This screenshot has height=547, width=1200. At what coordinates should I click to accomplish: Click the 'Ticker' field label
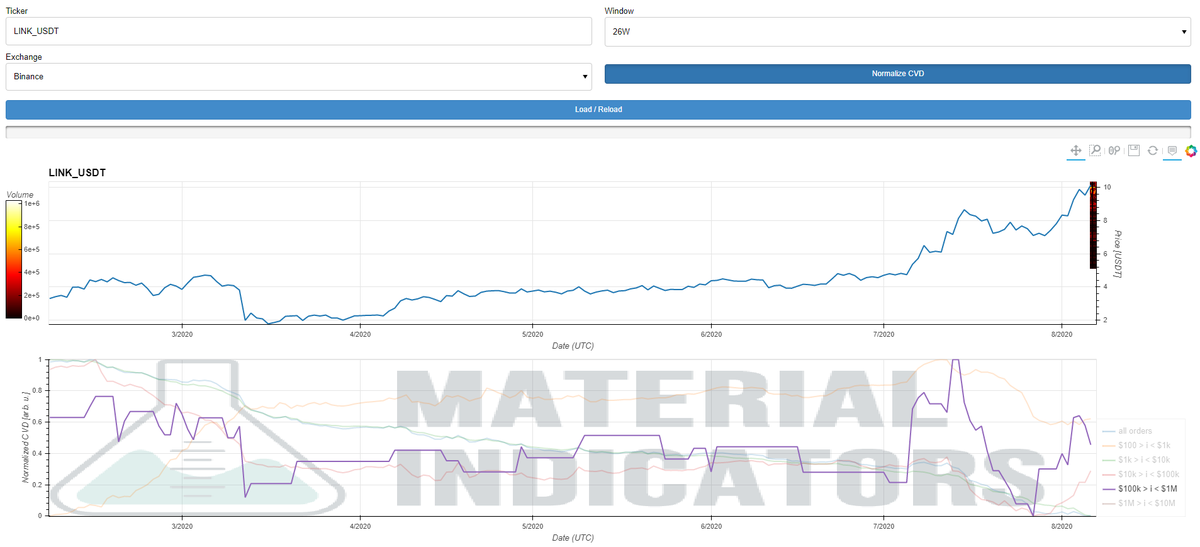pos(17,11)
